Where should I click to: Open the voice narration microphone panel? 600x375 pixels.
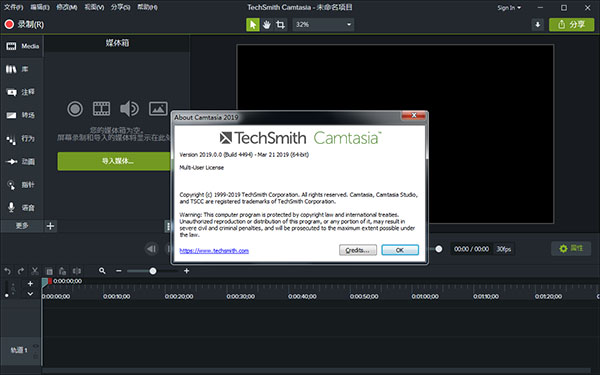tap(22, 207)
